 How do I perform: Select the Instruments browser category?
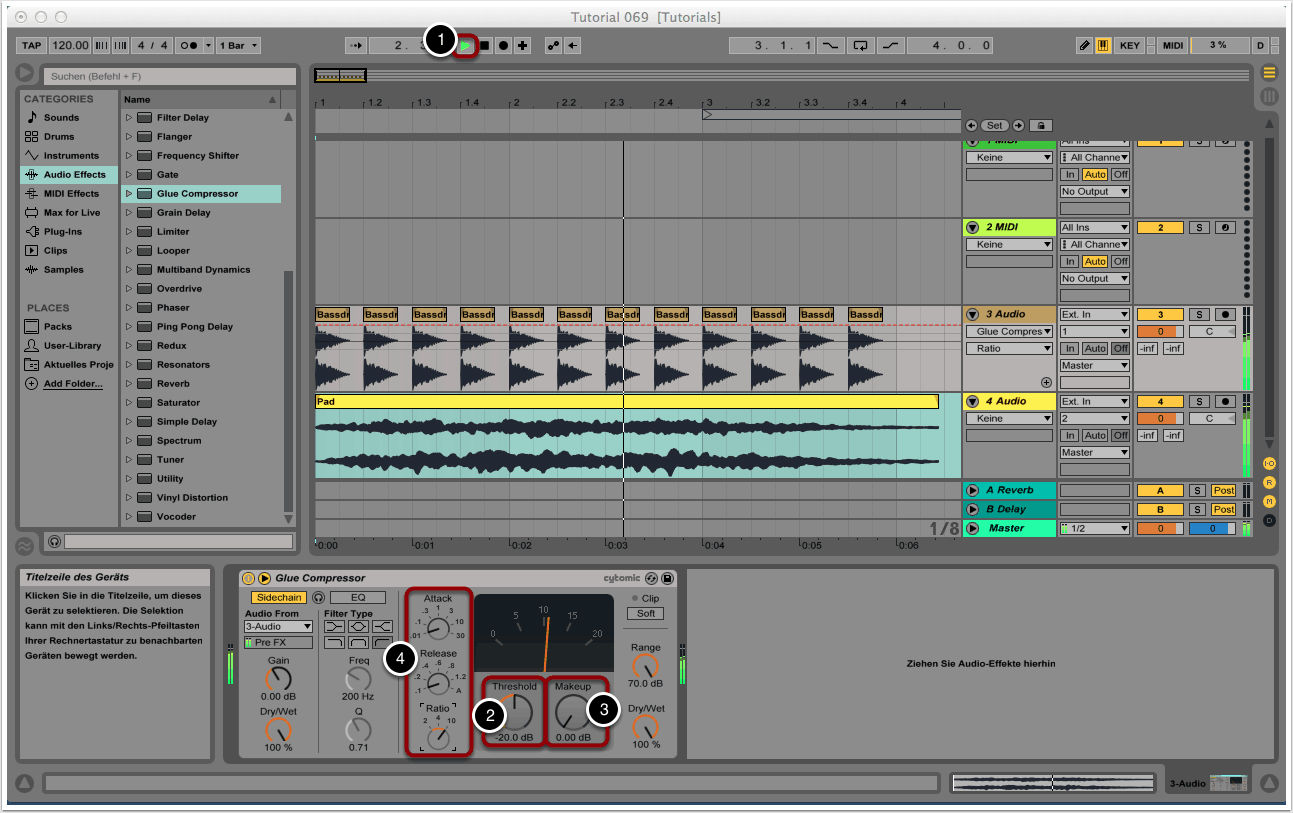pos(70,156)
